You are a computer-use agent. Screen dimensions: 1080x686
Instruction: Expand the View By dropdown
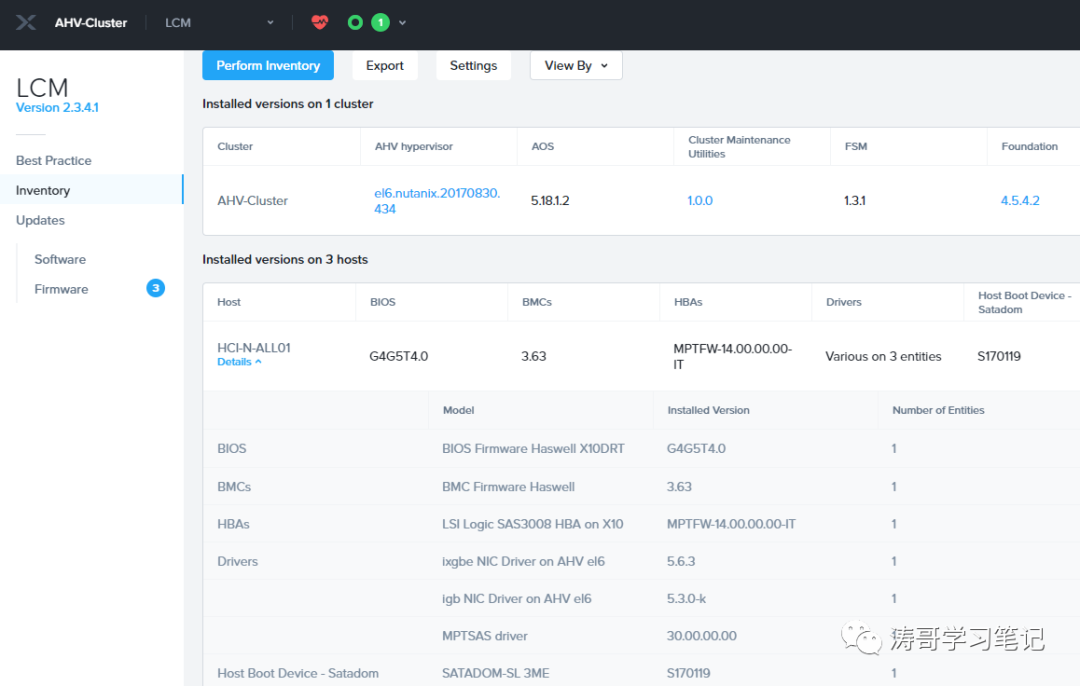576,65
